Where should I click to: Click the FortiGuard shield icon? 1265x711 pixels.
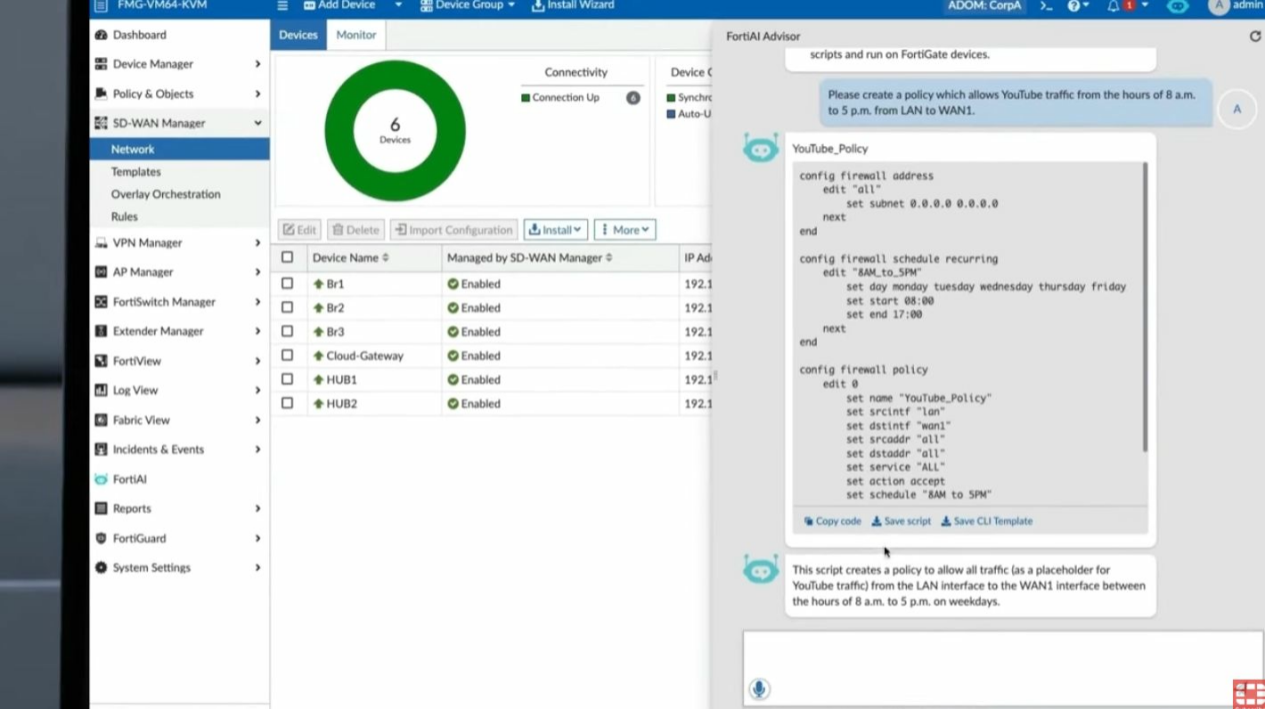coord(101,538)
